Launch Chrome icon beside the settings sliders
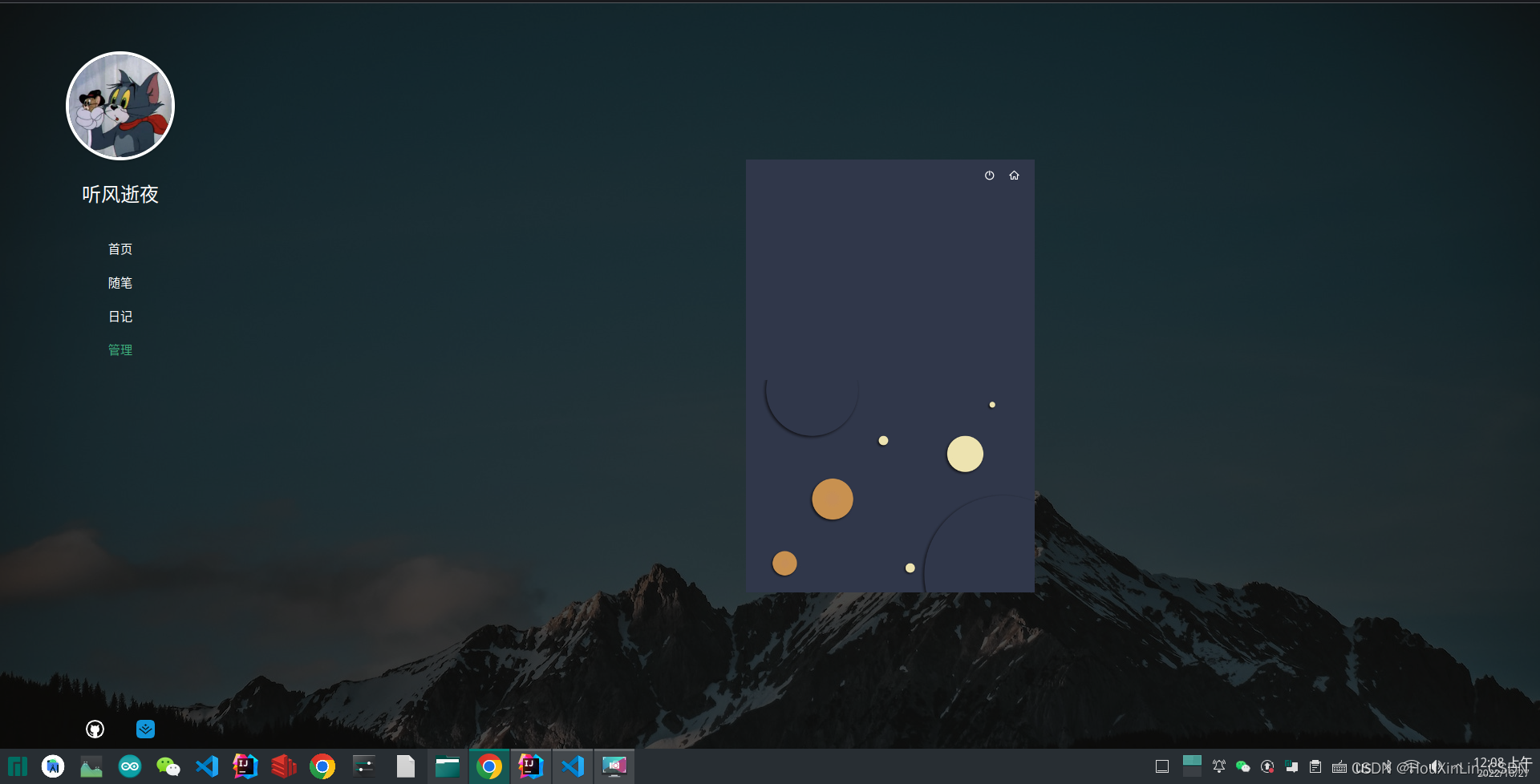 pyautogui.click(x=322, y=766)
